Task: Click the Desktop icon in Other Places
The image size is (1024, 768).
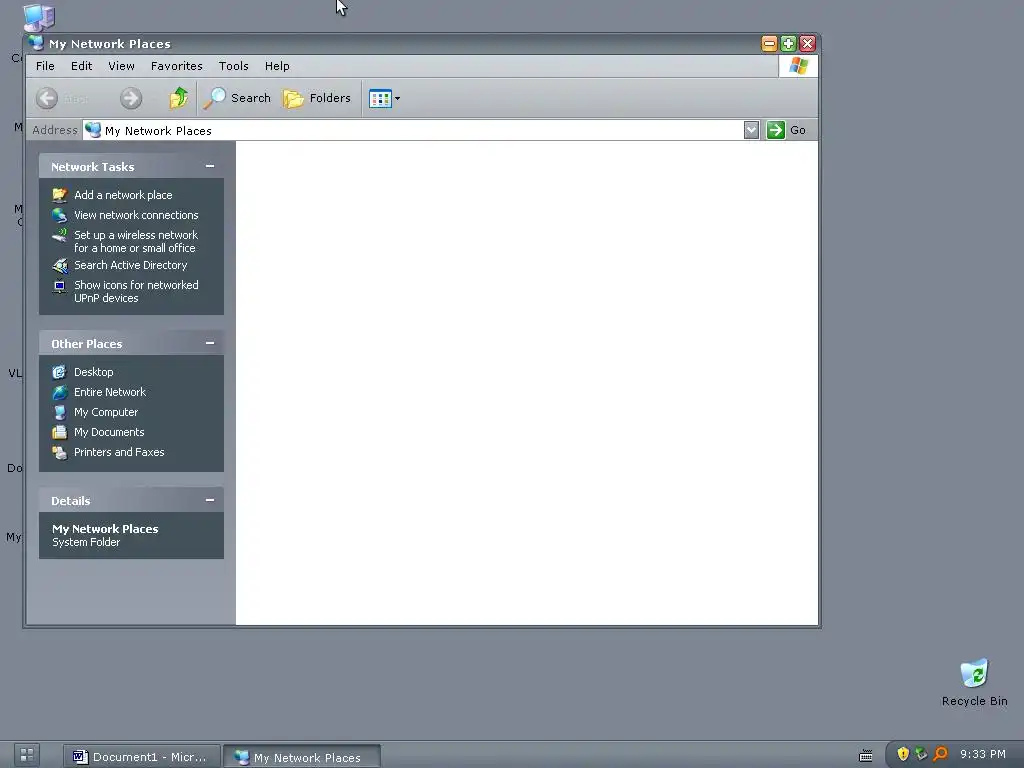Action: tap(59, 372)
